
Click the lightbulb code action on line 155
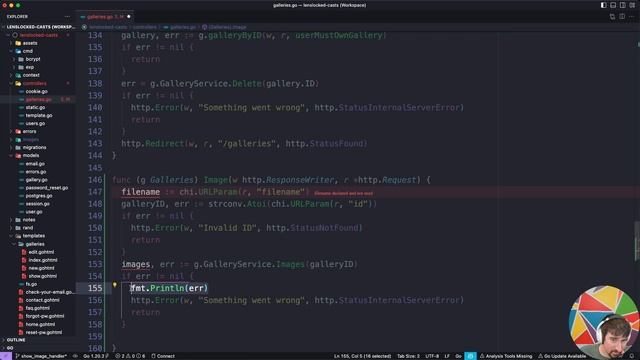point(115,285)
